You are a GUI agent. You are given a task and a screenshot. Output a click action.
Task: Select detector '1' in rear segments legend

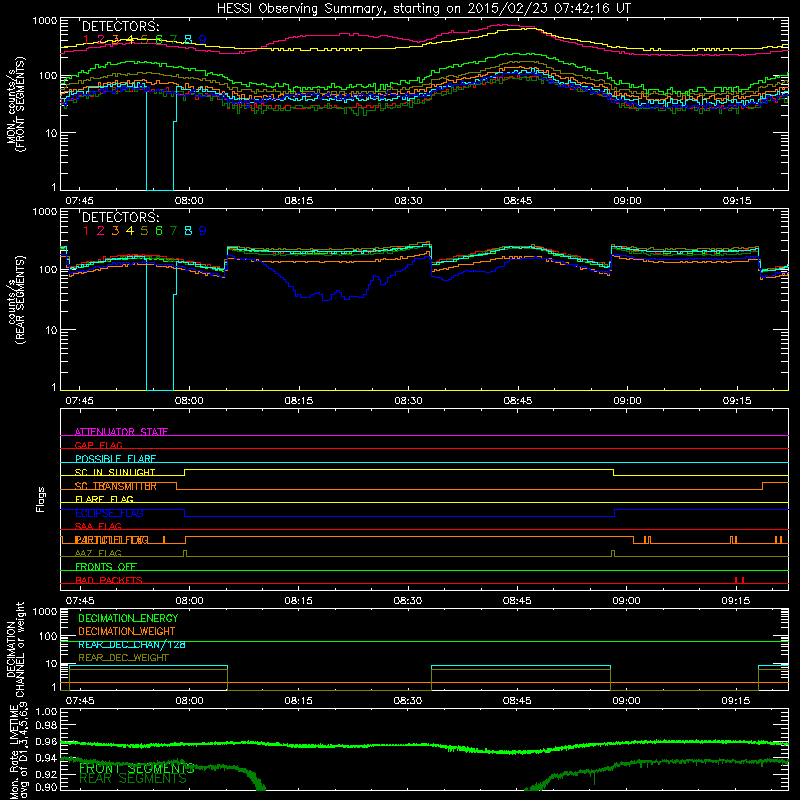coord(86,231)
